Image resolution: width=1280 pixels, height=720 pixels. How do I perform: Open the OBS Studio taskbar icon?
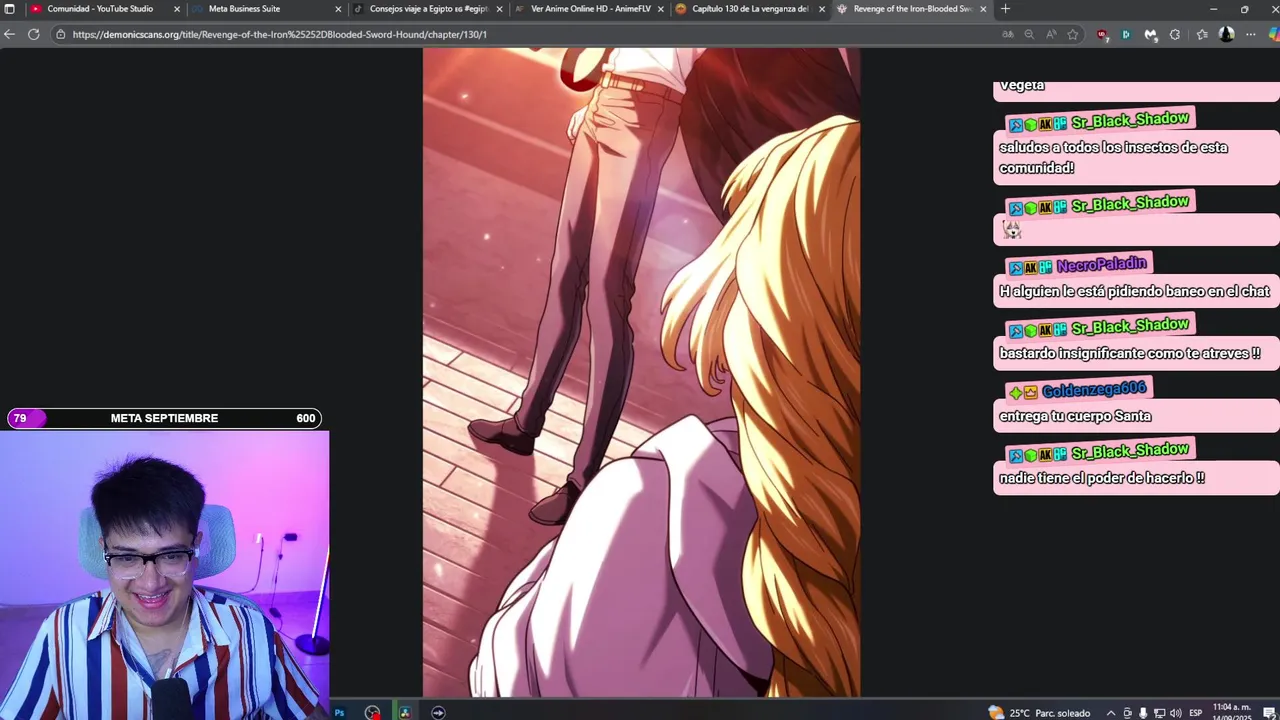click(372, 712)
